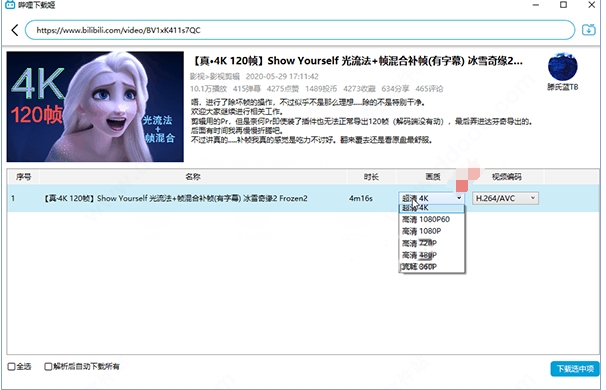606x390 pixels.
Task: Click the 视频编码 column header
Action: pos(506,177)
